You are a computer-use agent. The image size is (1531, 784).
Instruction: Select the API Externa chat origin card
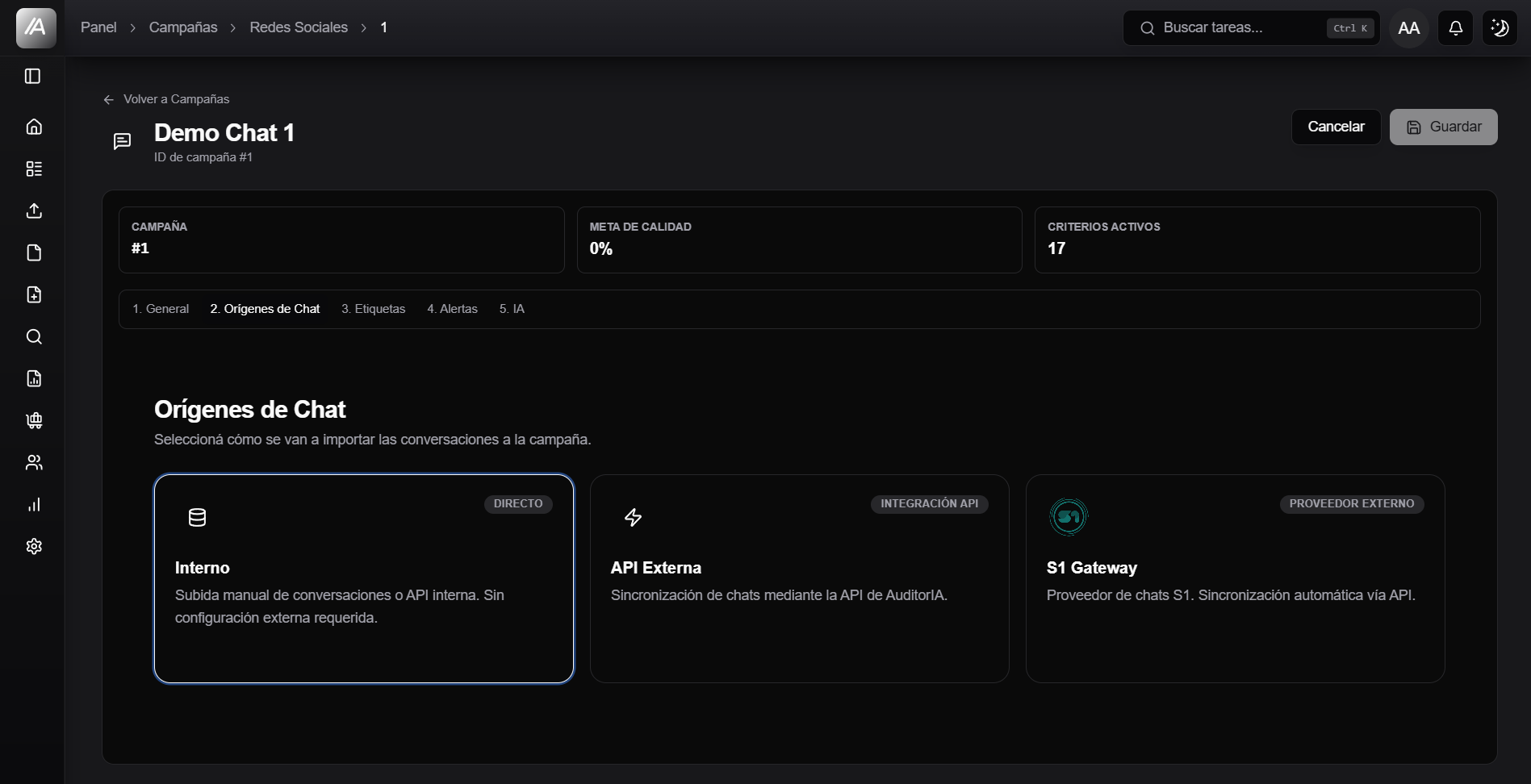click(800, 578)
